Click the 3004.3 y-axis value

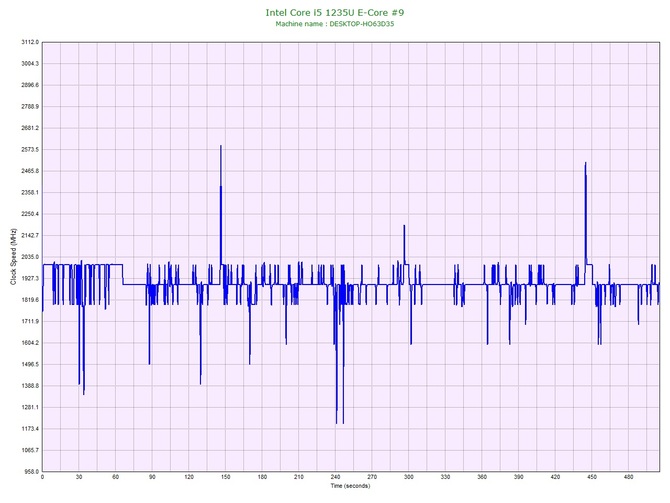tap(30, 64)
